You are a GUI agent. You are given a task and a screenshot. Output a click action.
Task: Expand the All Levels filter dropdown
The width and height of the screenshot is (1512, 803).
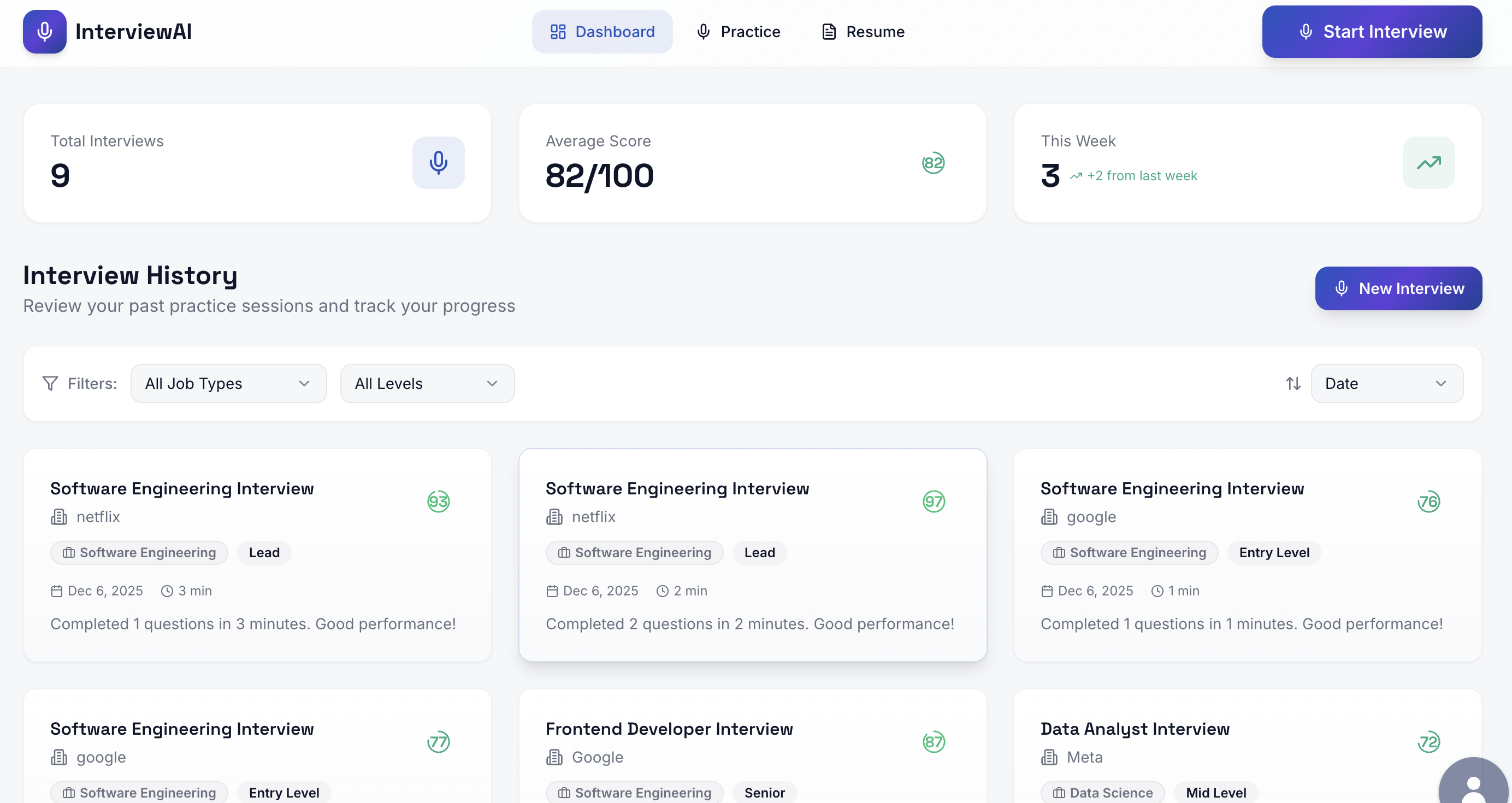point(427,383)
